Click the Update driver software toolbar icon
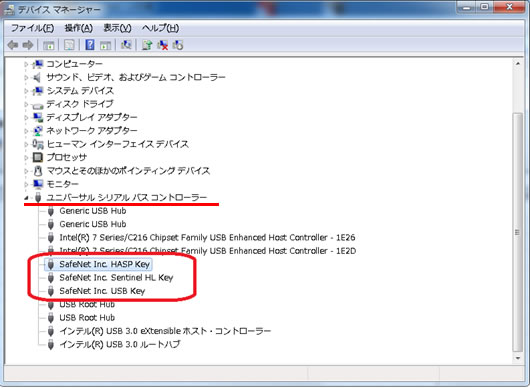530x388 pixels. click(147, 45)
